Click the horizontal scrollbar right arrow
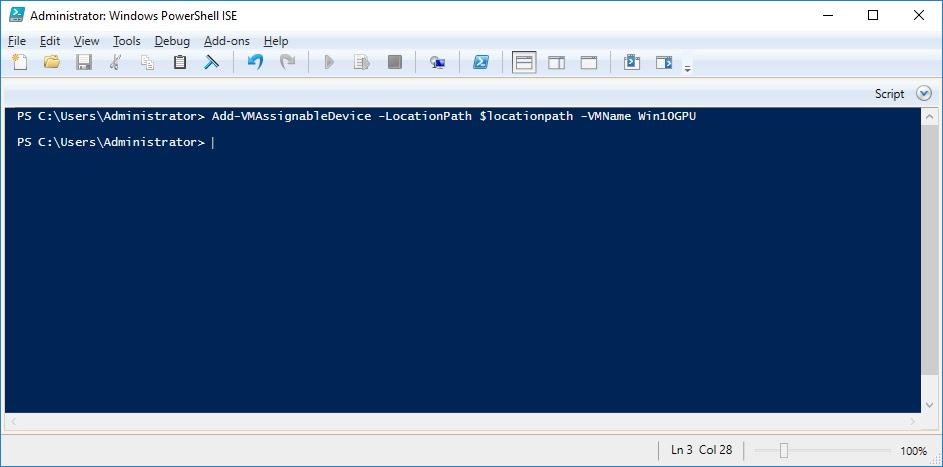 914,421
